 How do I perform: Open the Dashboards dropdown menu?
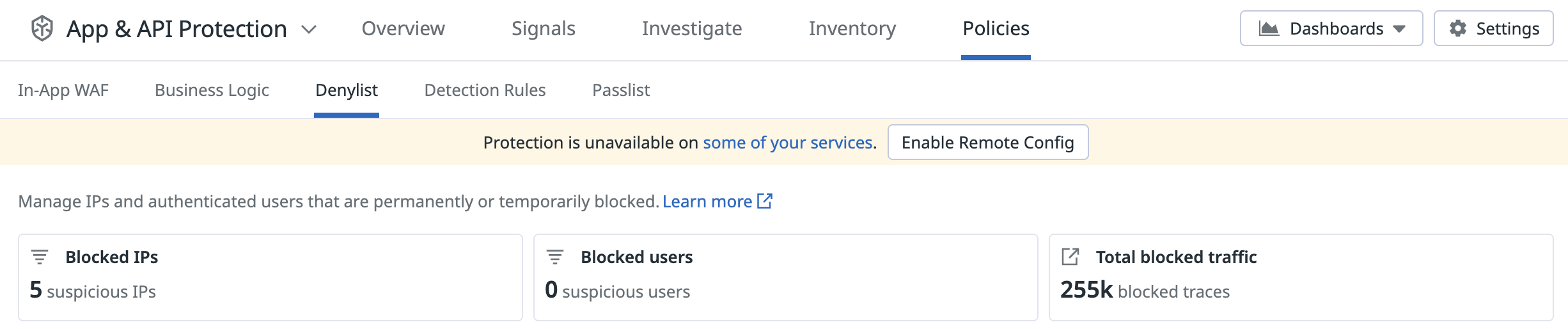(1331, 29)
